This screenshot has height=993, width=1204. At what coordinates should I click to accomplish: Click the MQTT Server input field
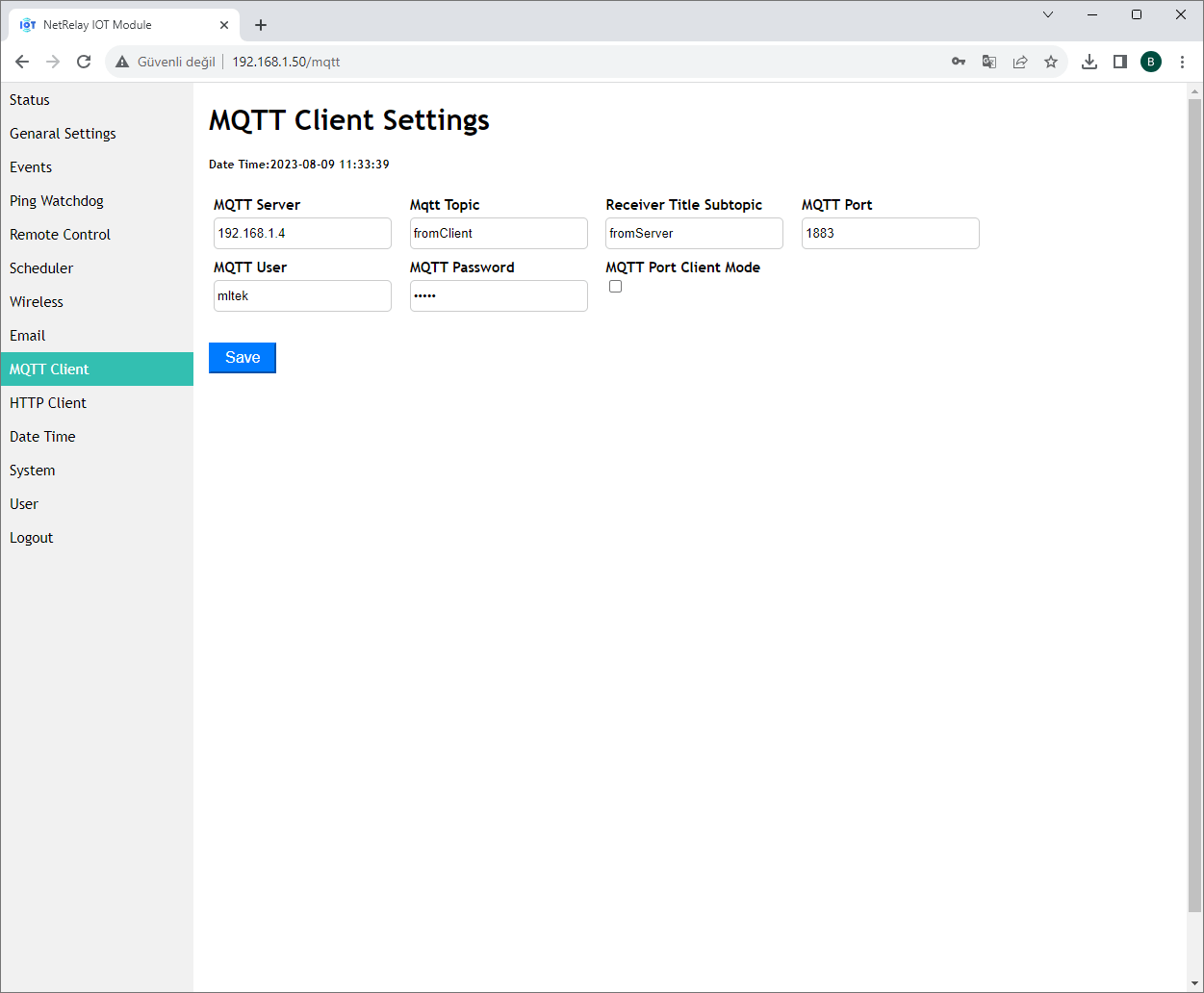301,233
